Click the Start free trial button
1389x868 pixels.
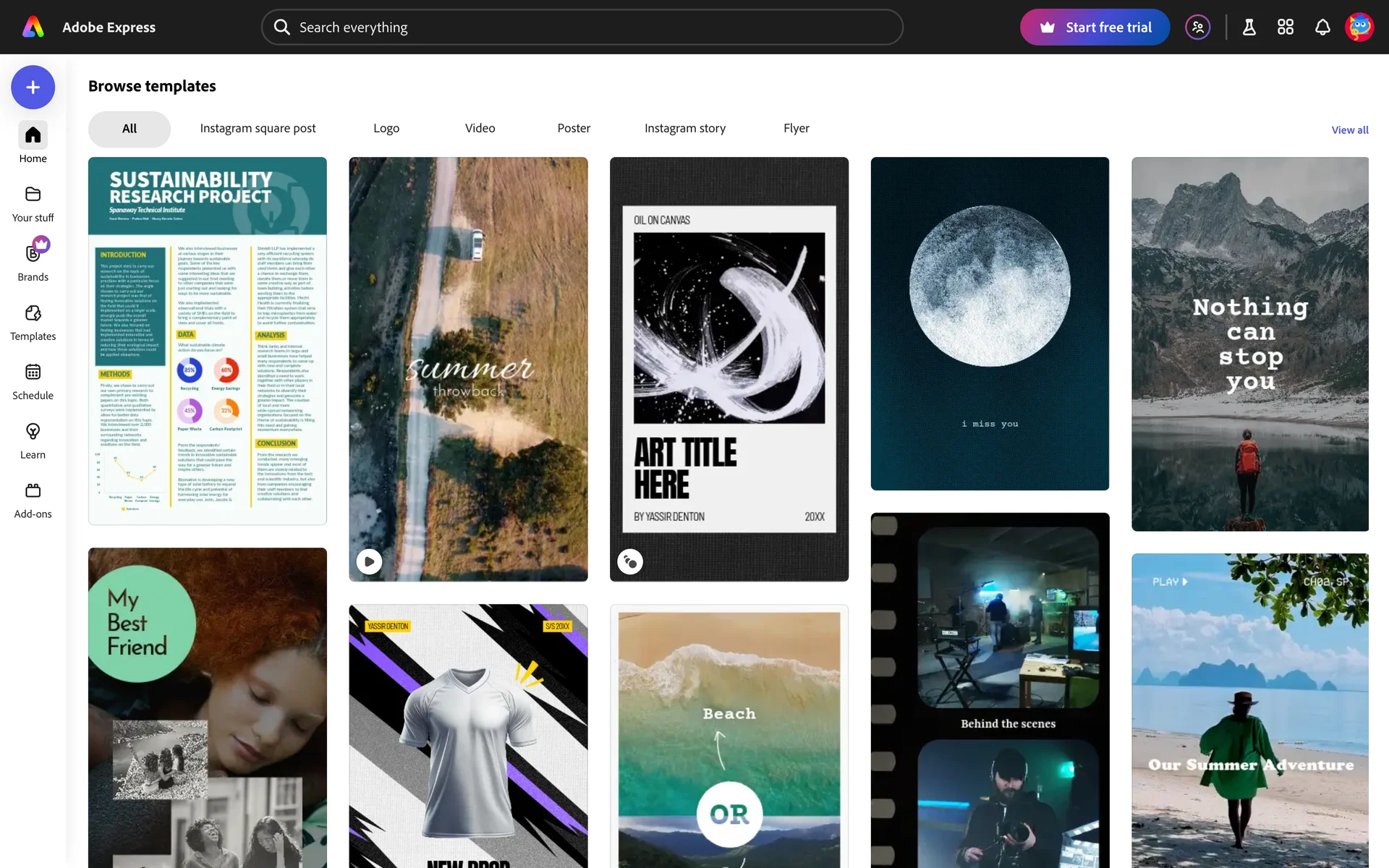[1095, 27]
